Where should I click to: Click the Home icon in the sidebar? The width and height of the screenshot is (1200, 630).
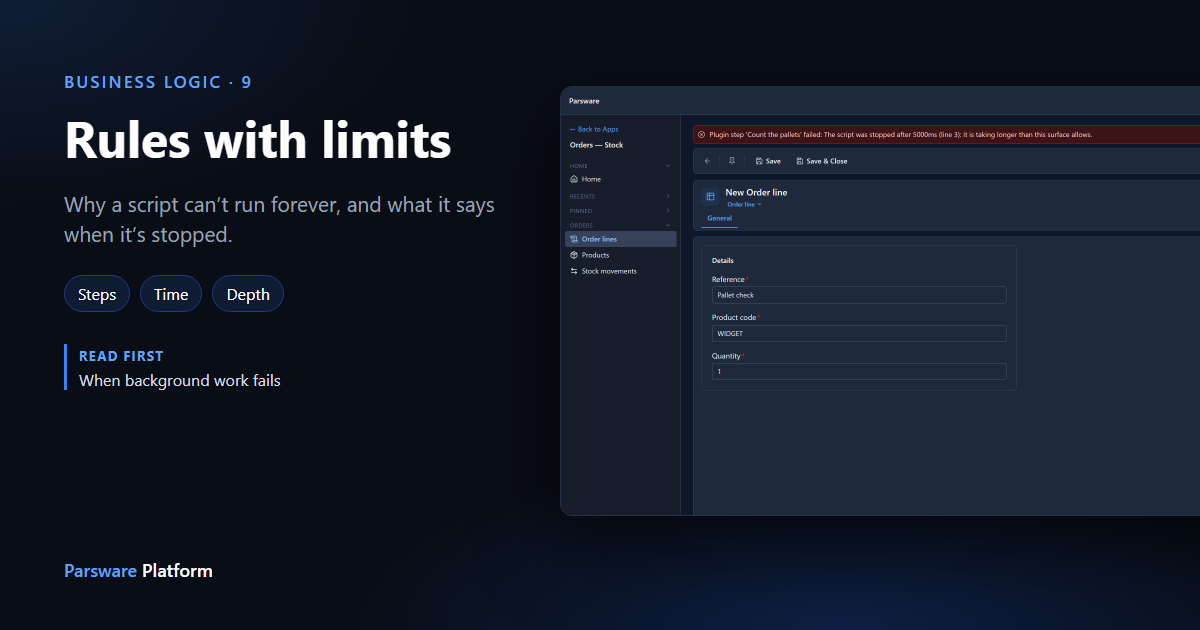click(x=574, y=179)
